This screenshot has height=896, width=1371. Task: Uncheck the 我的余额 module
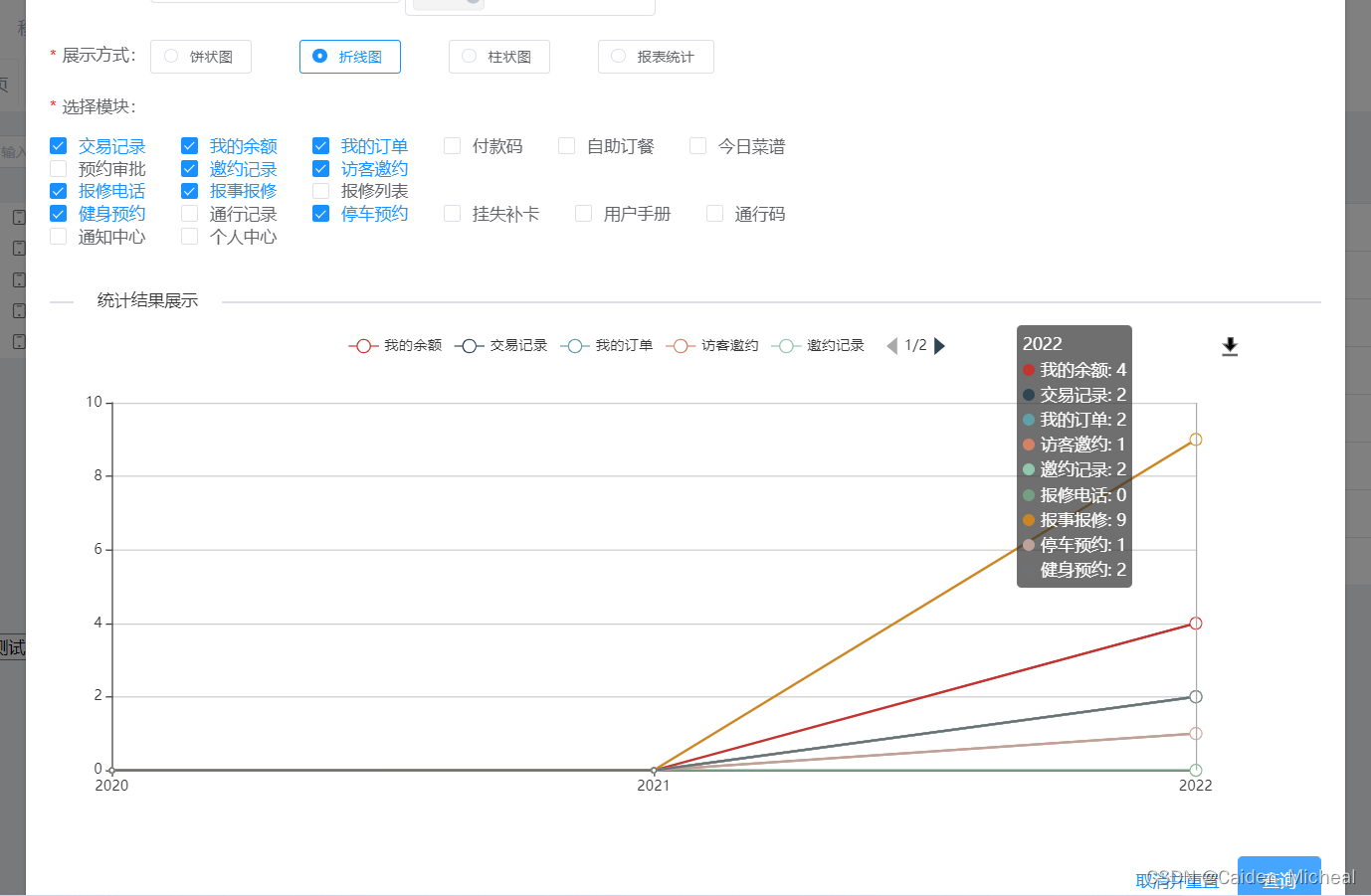[x=190, y=146]
